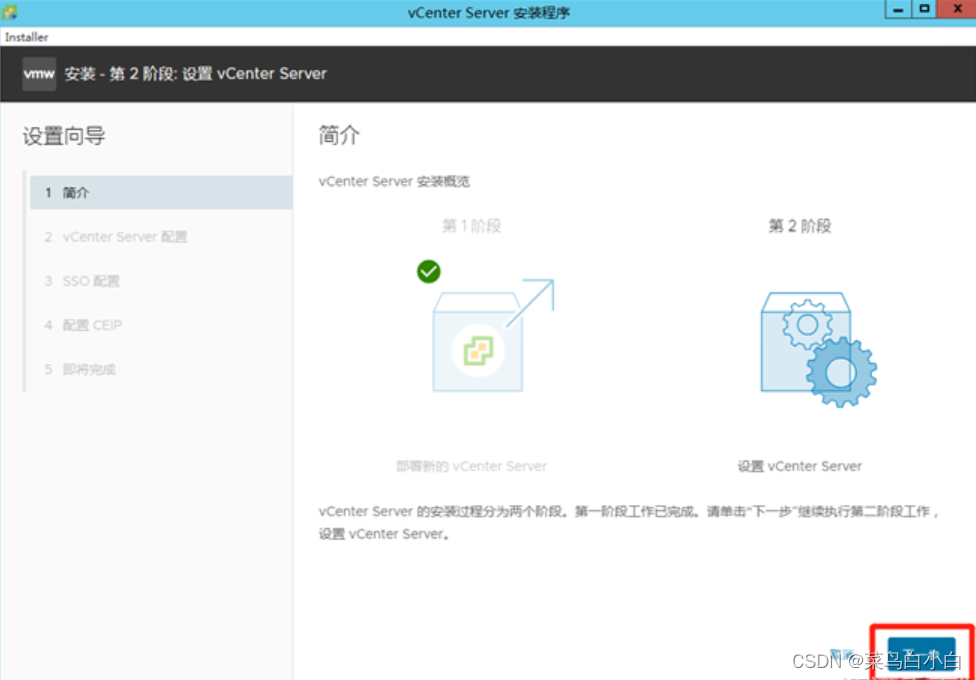Click the header title 安装 - 第 2 阶段

point(195,74)
